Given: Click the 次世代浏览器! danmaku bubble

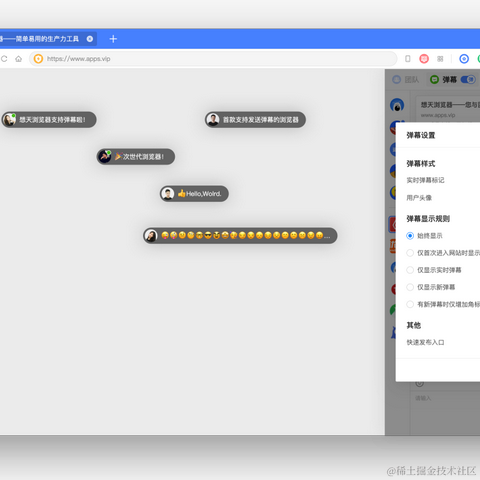Looking at the screenshot, I should (x=136, y=157).
